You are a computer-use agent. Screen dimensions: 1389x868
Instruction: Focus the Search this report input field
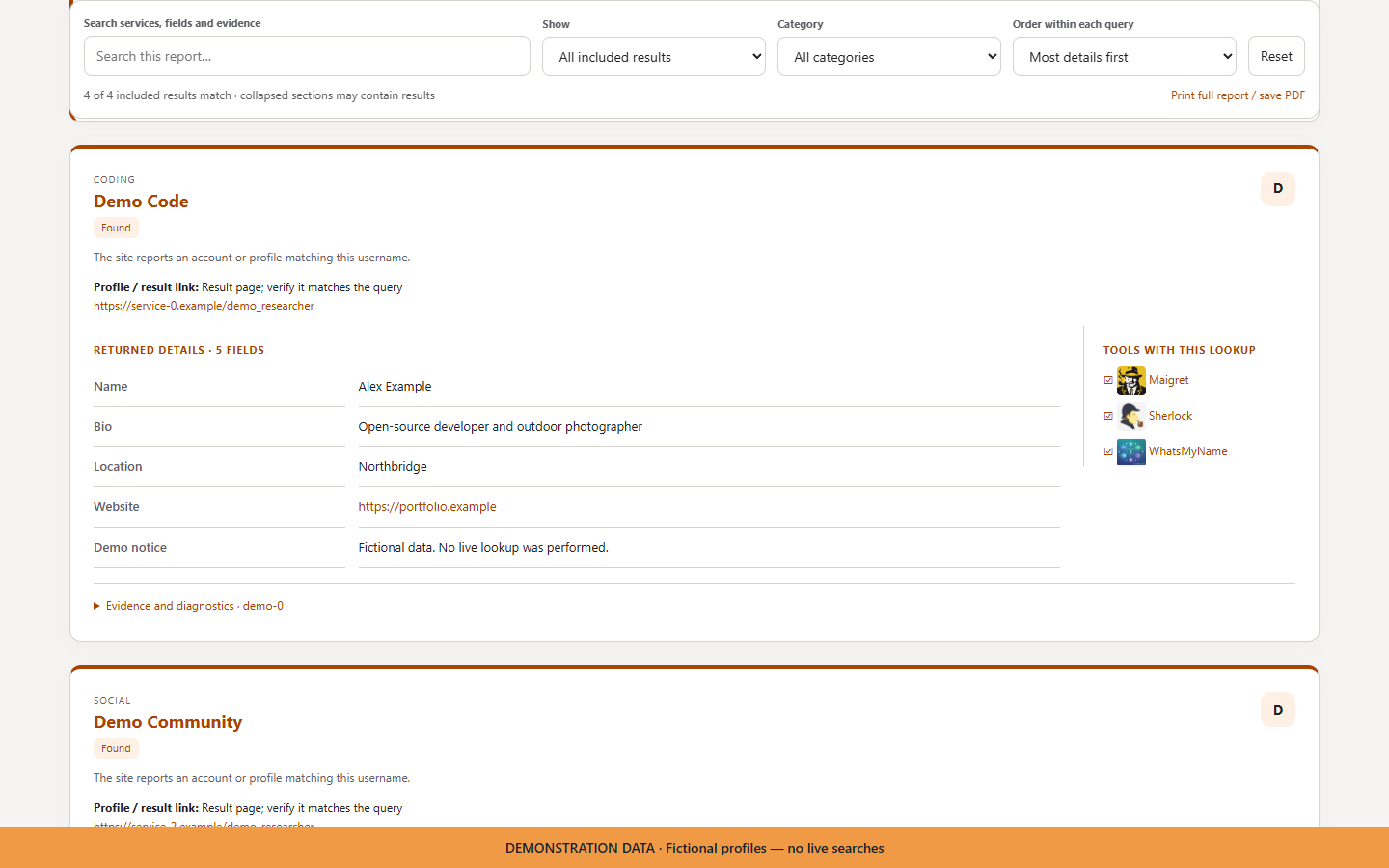pos(307,56)
